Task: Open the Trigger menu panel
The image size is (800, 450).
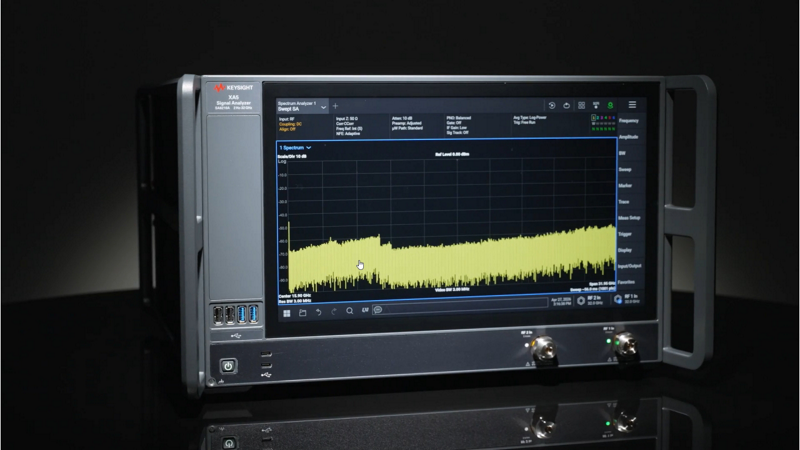Action: point(626,234)
